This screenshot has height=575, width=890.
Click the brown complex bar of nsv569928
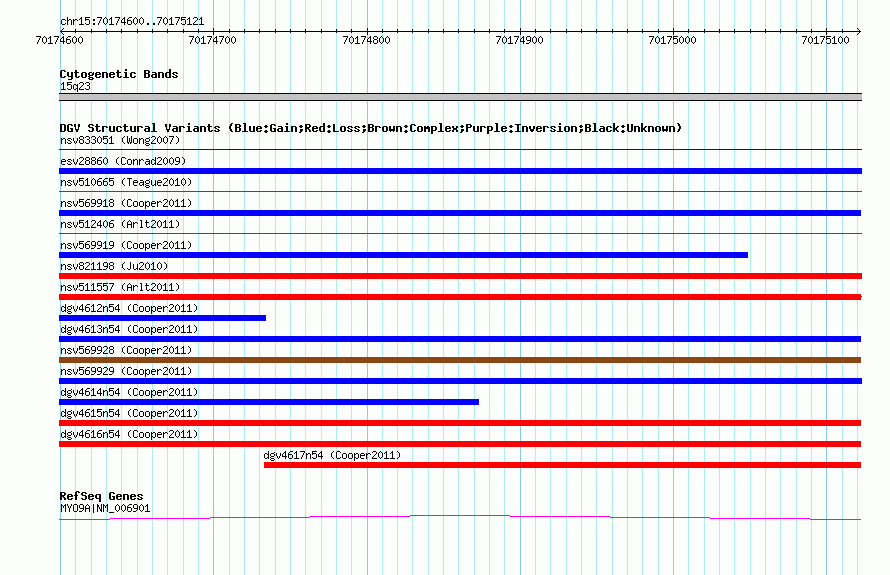460,360
